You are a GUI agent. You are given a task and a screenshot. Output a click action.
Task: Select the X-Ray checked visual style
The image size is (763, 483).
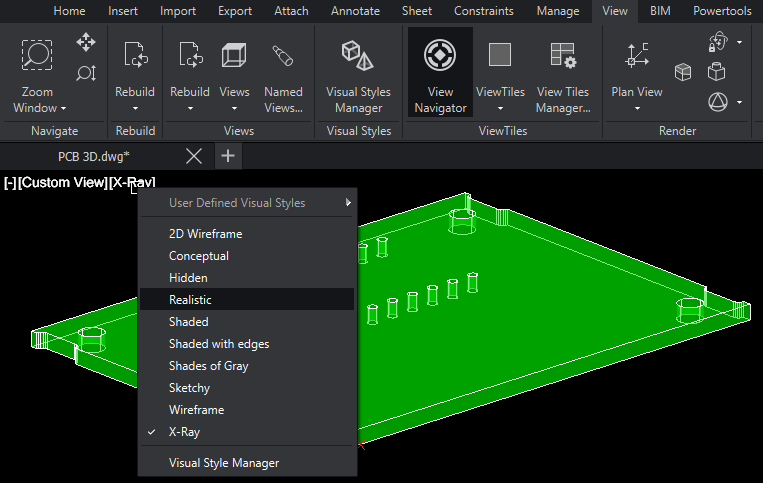pos(184,432)
